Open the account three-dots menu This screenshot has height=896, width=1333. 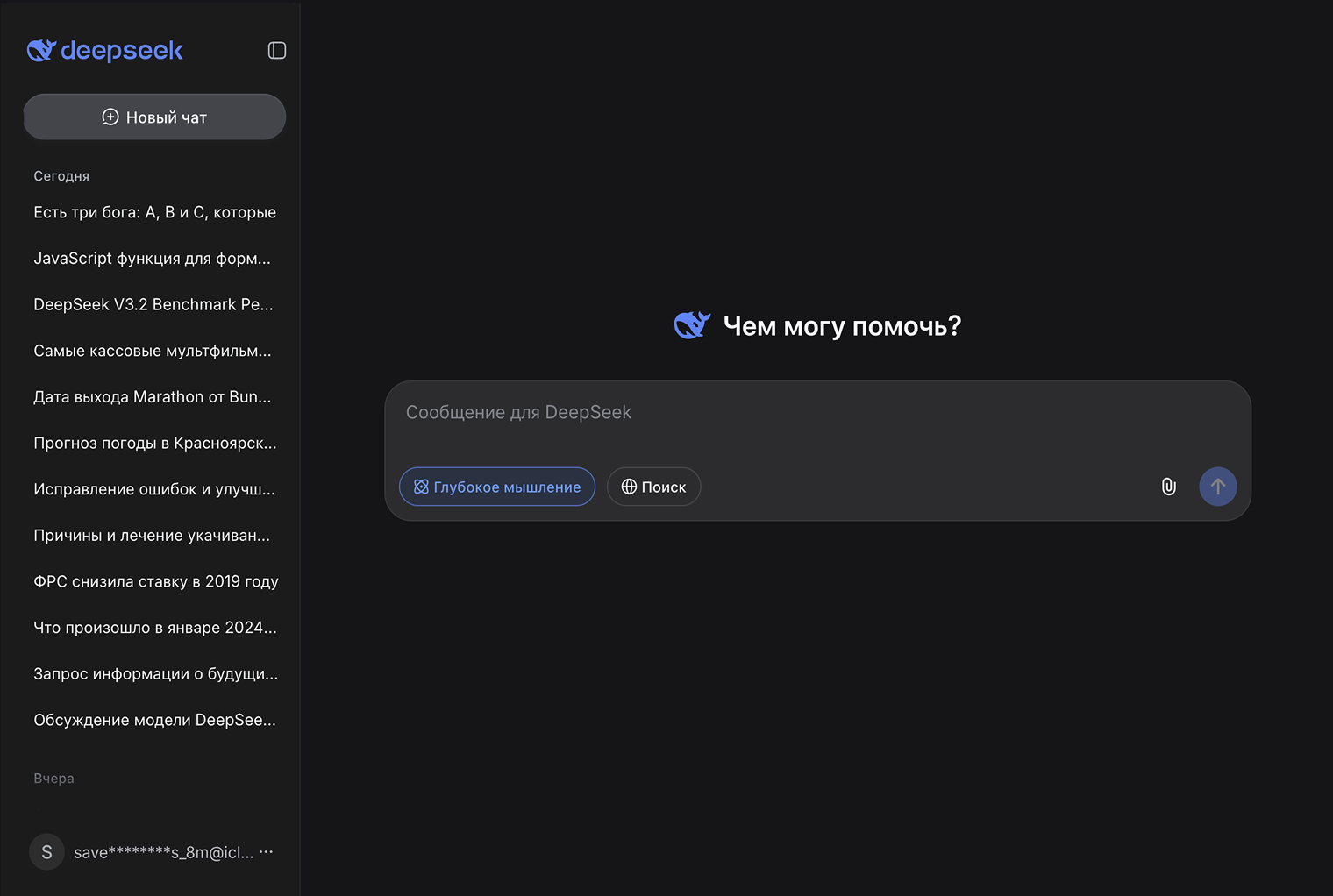tap(267, 851)
